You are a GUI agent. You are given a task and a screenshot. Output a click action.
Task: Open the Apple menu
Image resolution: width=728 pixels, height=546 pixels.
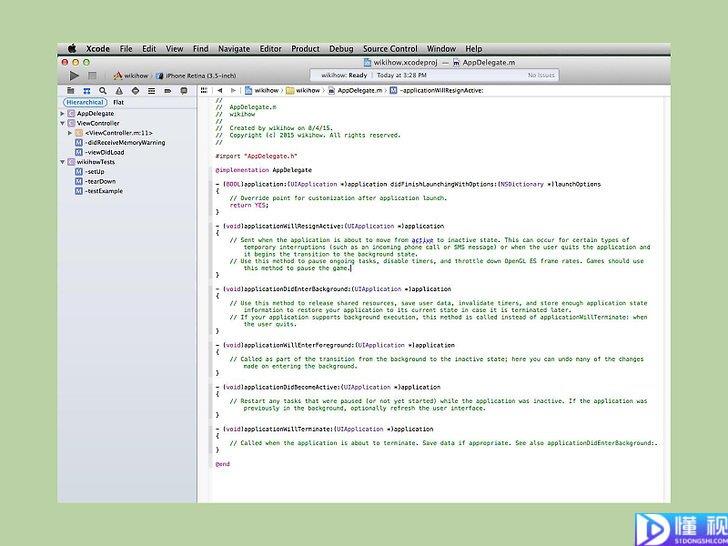coord(72,49)
